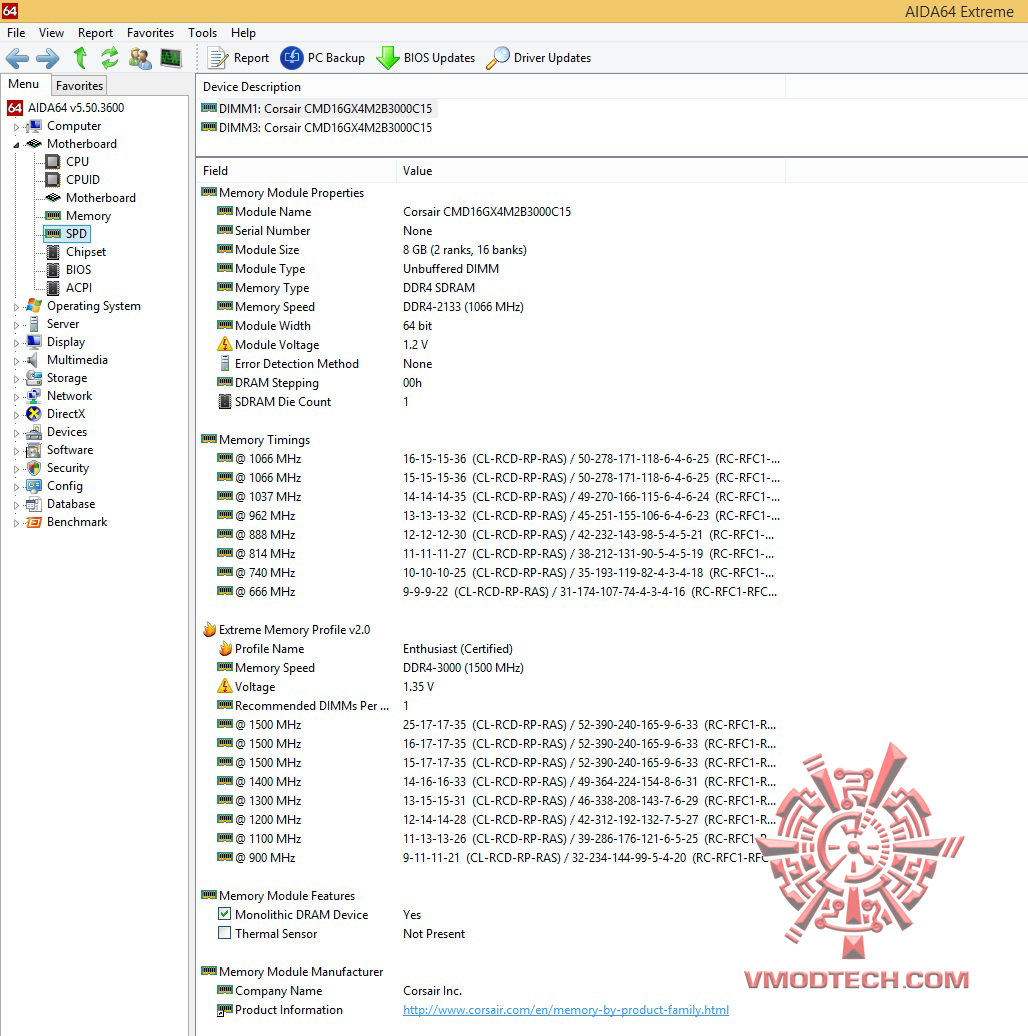1028x1036 pixels.
Task: Click the Field column header
Action: click(296, 171)
